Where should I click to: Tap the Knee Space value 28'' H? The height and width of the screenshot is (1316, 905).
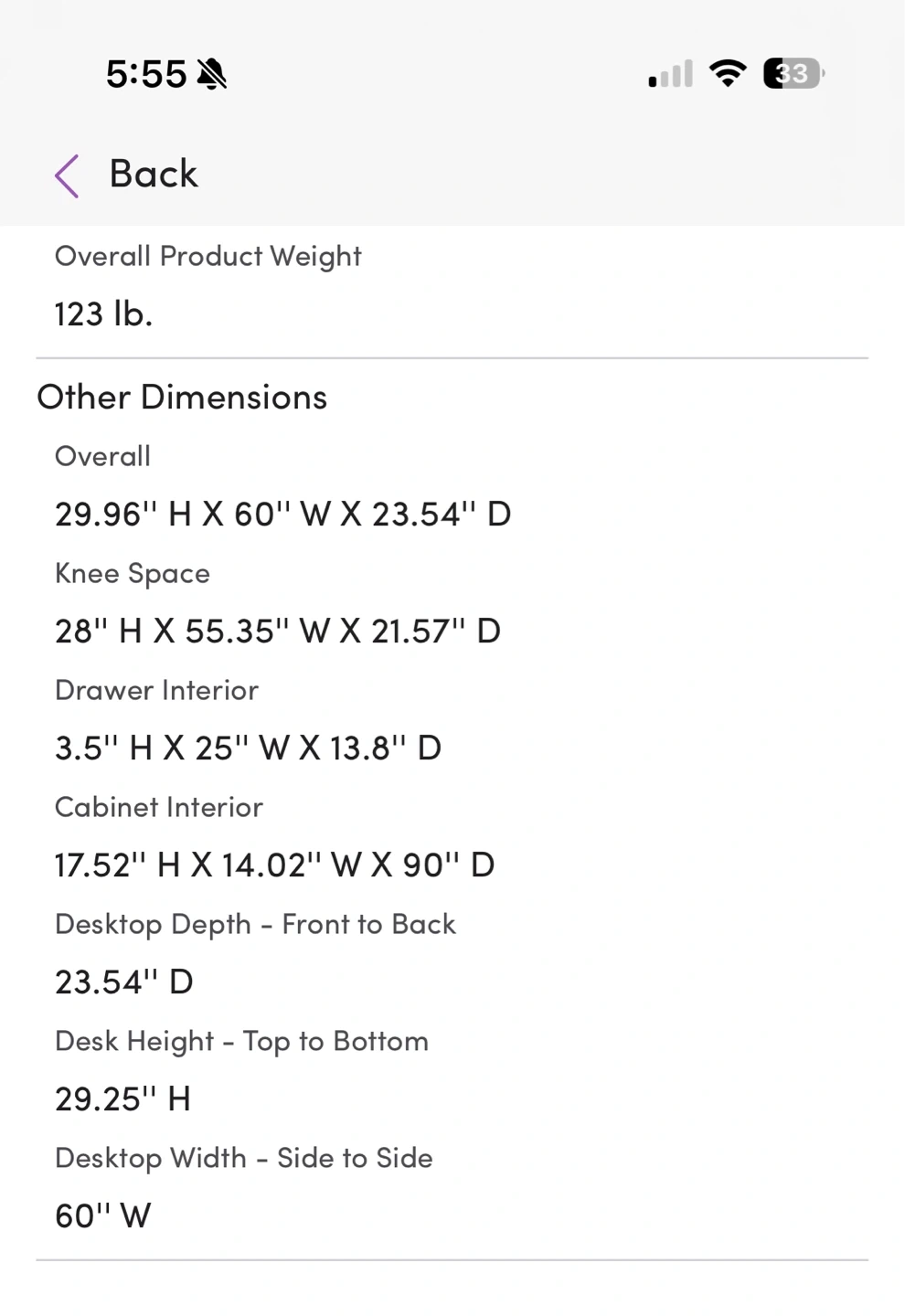point(278,631)
